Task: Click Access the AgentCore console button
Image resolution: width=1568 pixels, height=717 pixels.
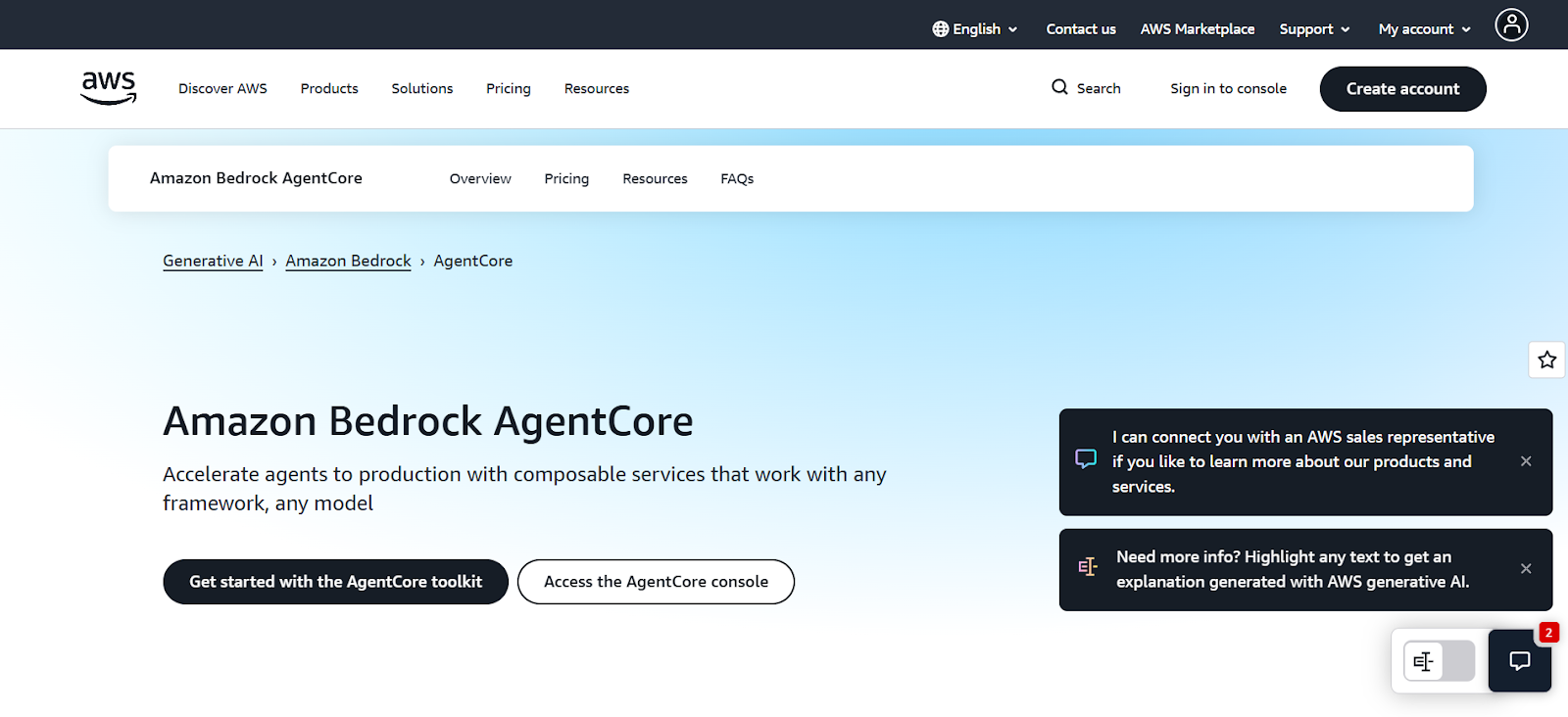Action: coord(656,582)
